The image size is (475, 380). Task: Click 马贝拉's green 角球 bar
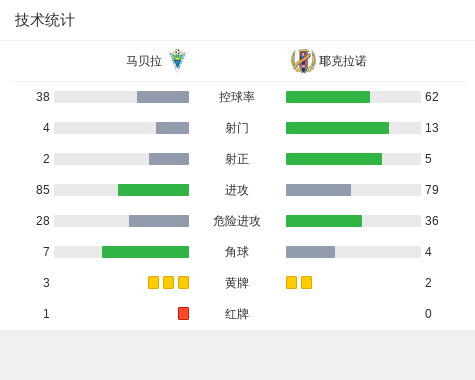click(145, 252)
